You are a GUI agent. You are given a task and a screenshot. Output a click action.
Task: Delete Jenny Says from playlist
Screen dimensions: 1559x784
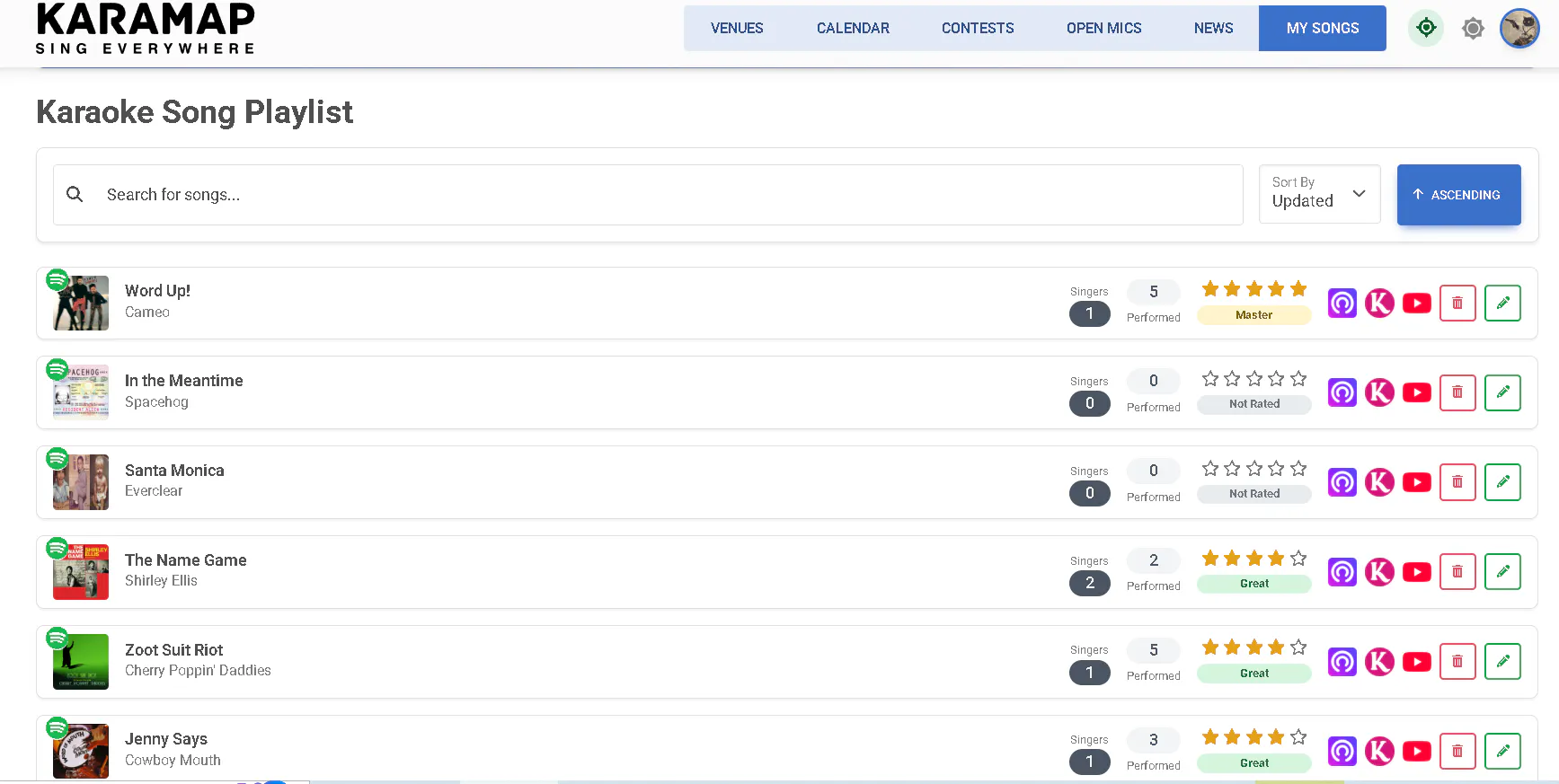click(1457, 751)
